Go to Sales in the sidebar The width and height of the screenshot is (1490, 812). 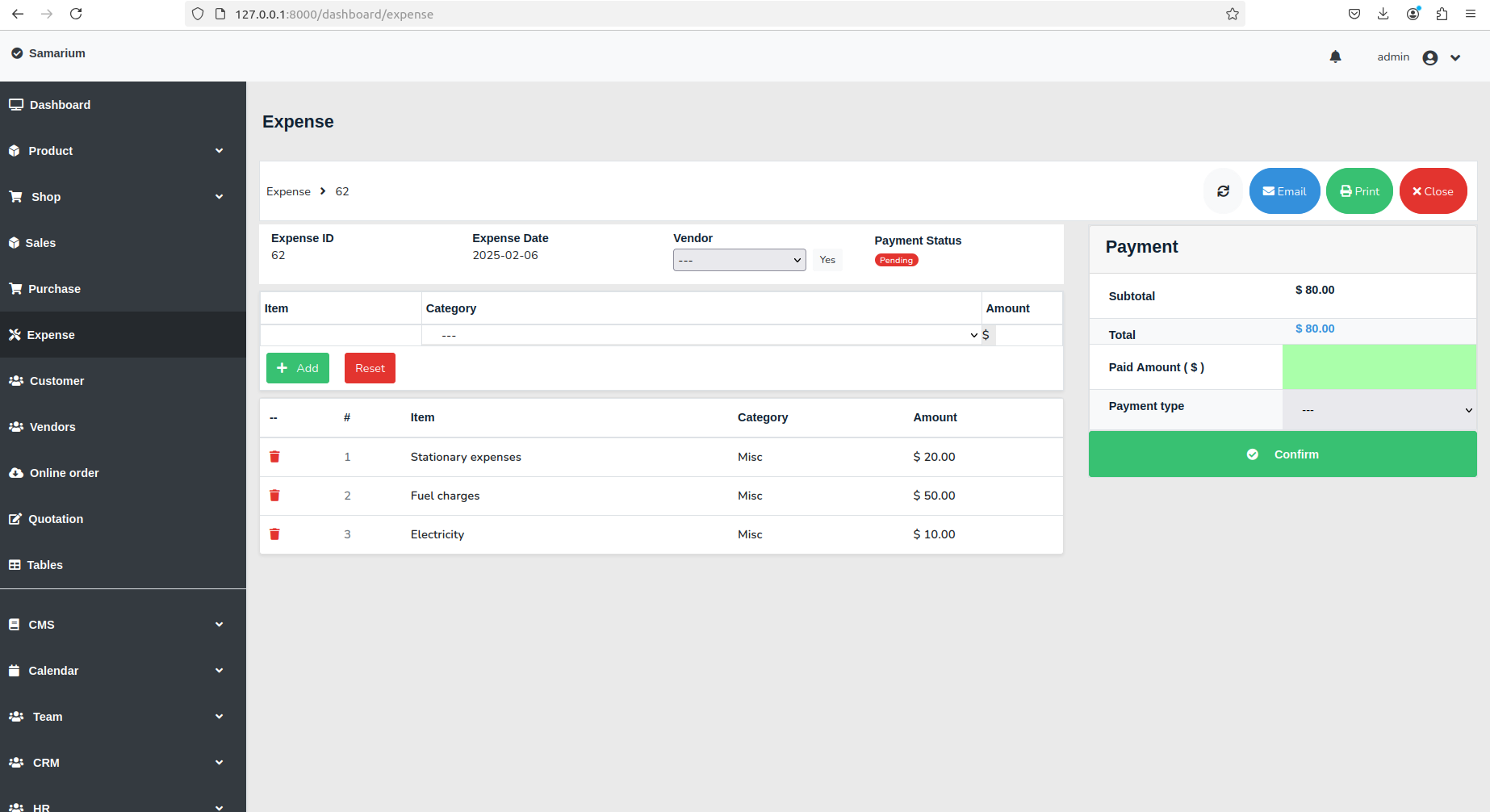(x=123, y=243)
